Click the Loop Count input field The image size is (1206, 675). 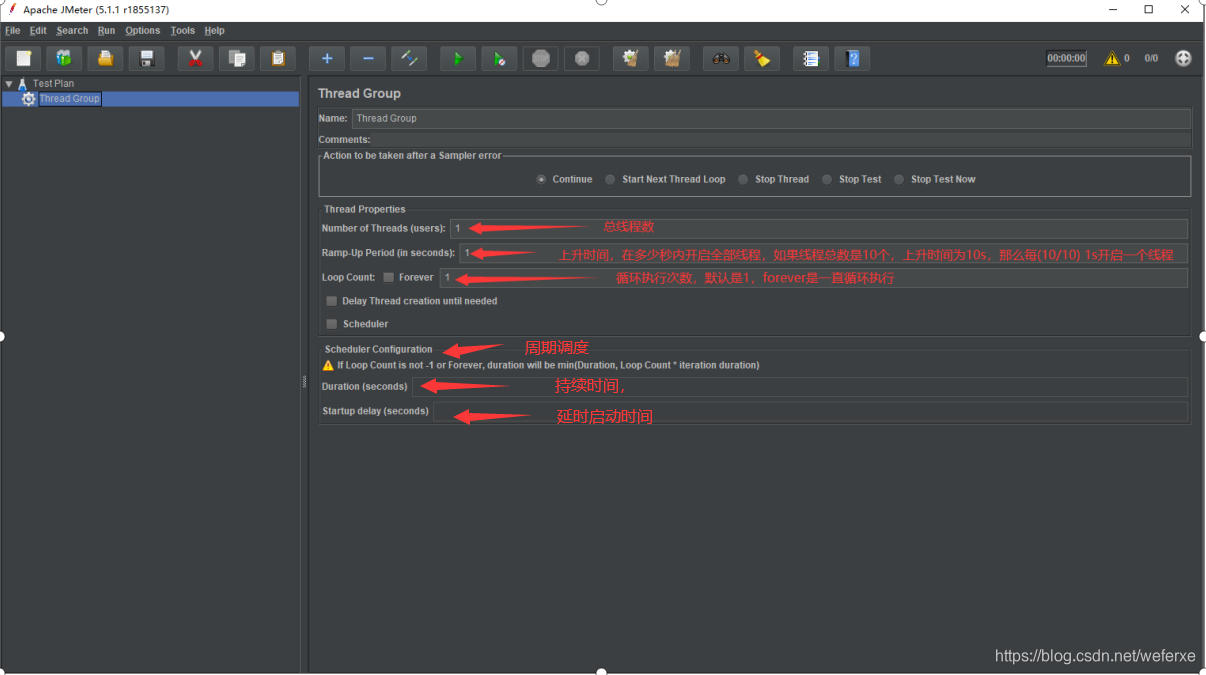(x=813, y=278)
